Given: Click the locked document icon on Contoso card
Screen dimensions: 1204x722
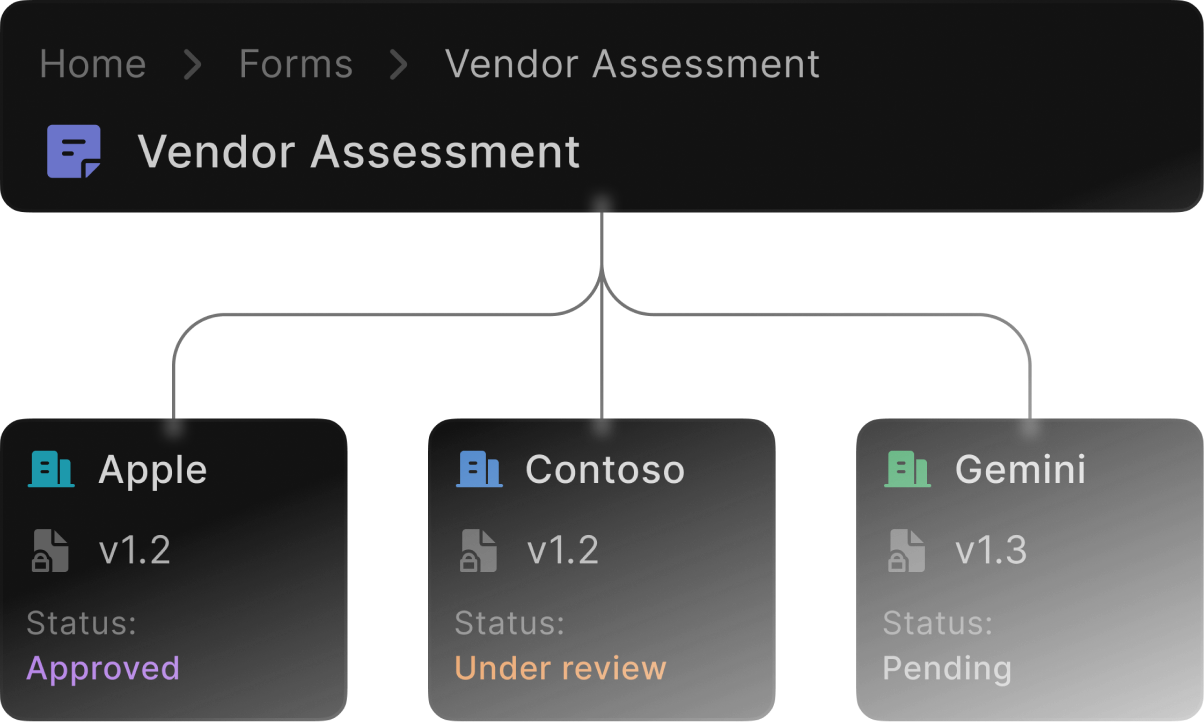Looking at the screenshot, I should click(x=479, y=551).
